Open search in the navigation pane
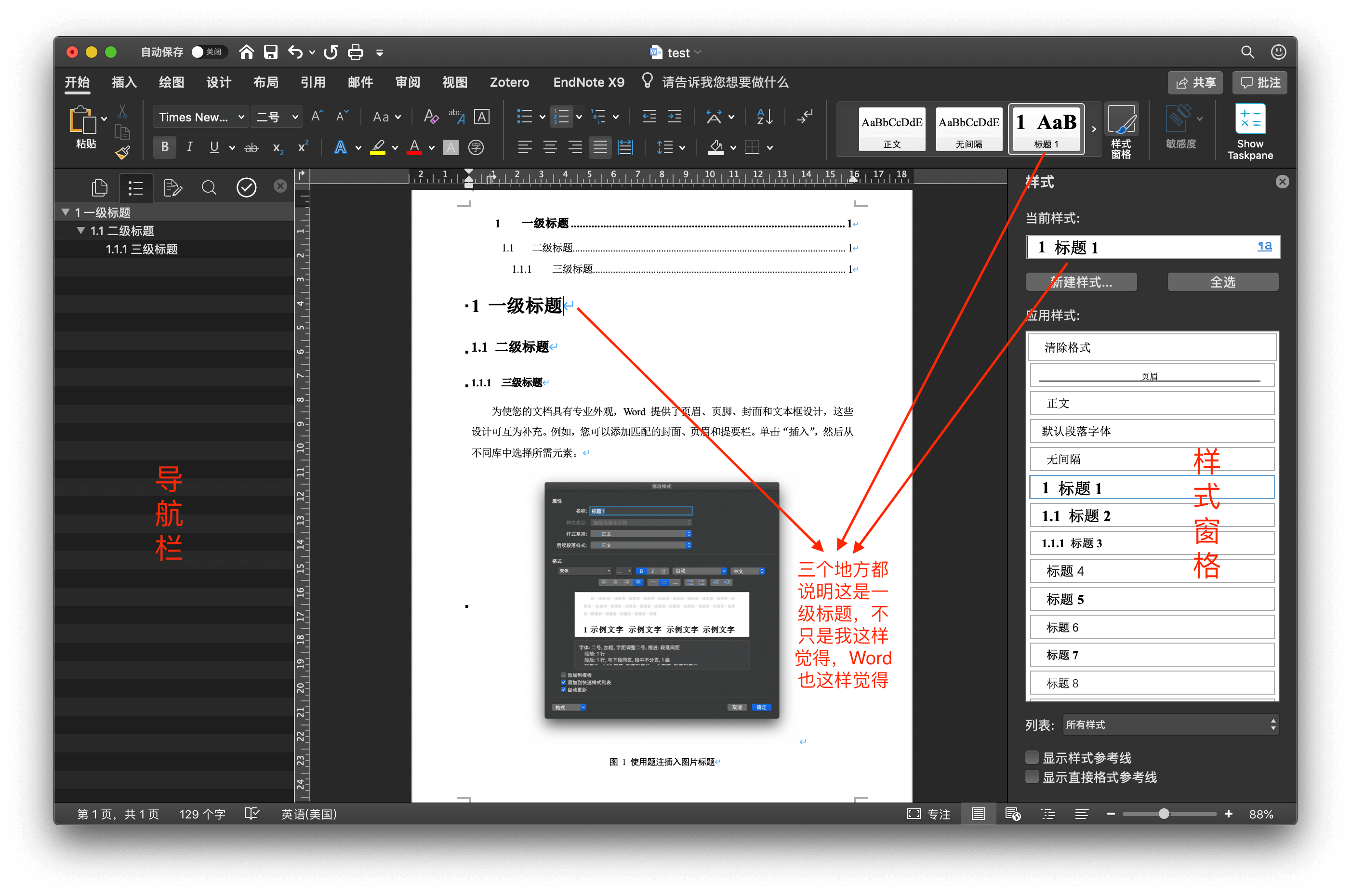1351x896 pixels. [x=209, y=187]
